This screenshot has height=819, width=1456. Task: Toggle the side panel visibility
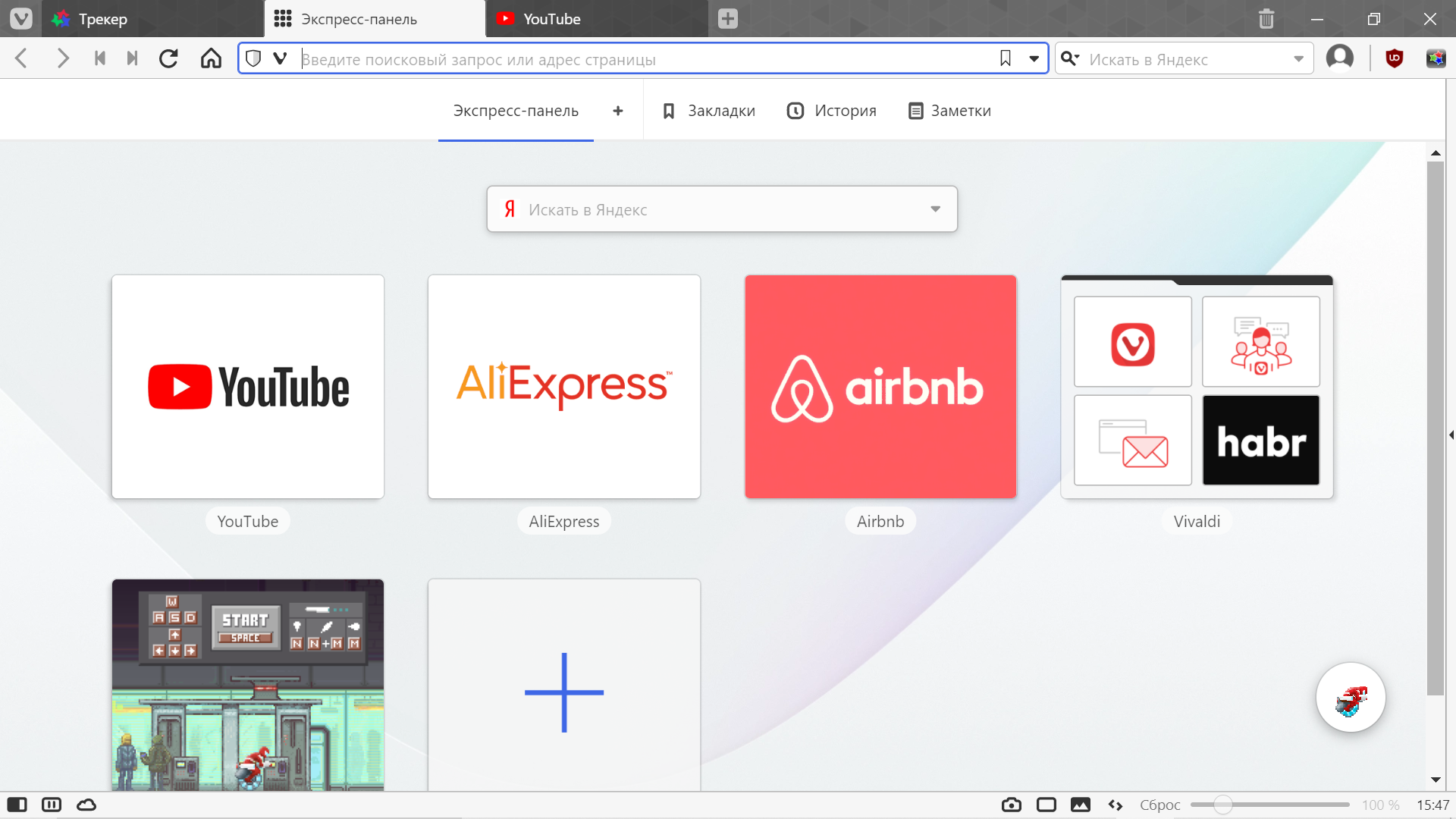tap(17, 805)
